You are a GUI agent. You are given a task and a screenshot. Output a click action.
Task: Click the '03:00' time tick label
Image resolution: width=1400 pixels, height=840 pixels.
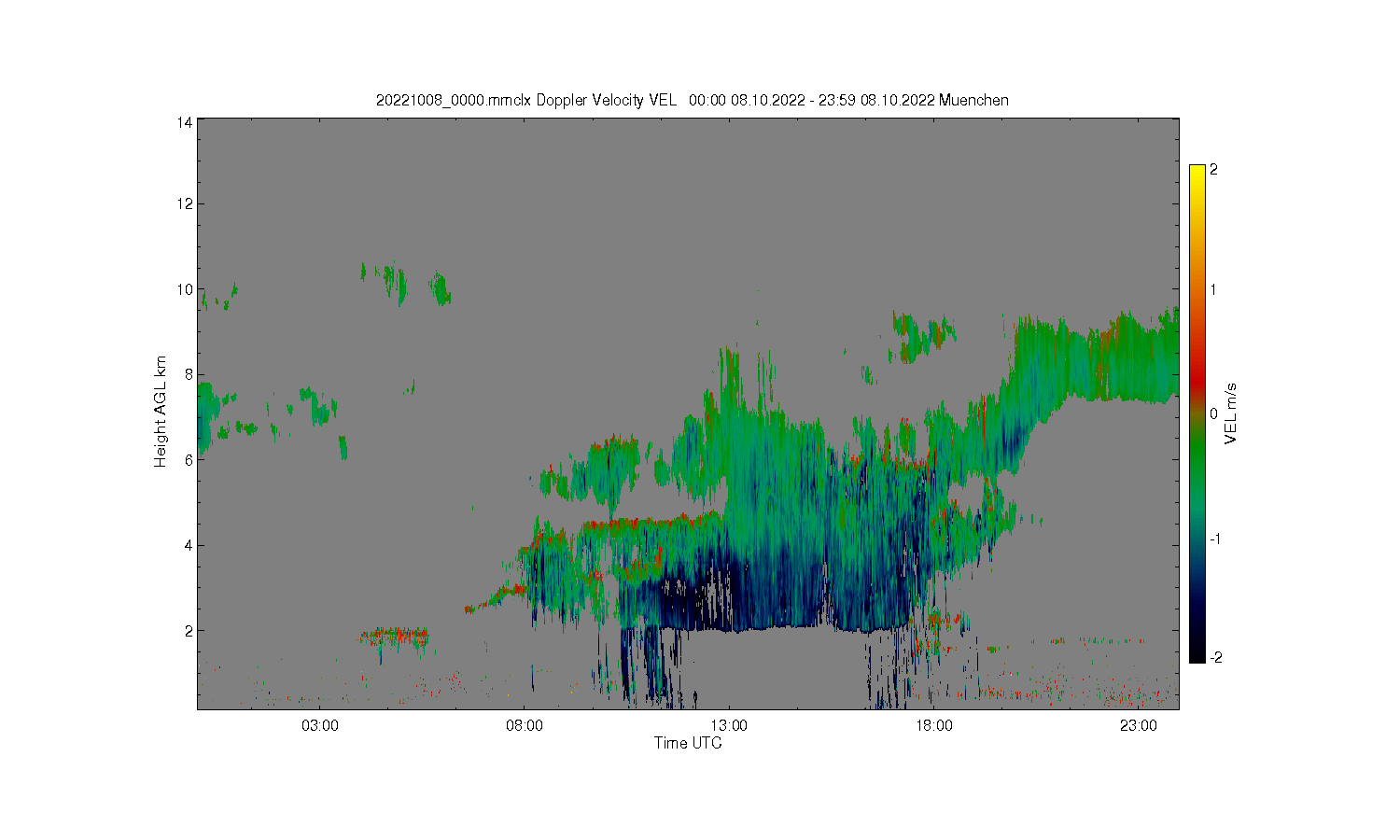320,725
